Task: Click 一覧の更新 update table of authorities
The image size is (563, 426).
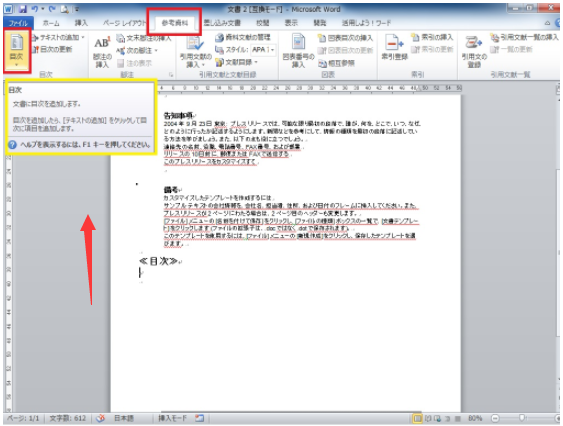Action: [x=511, y=49]
